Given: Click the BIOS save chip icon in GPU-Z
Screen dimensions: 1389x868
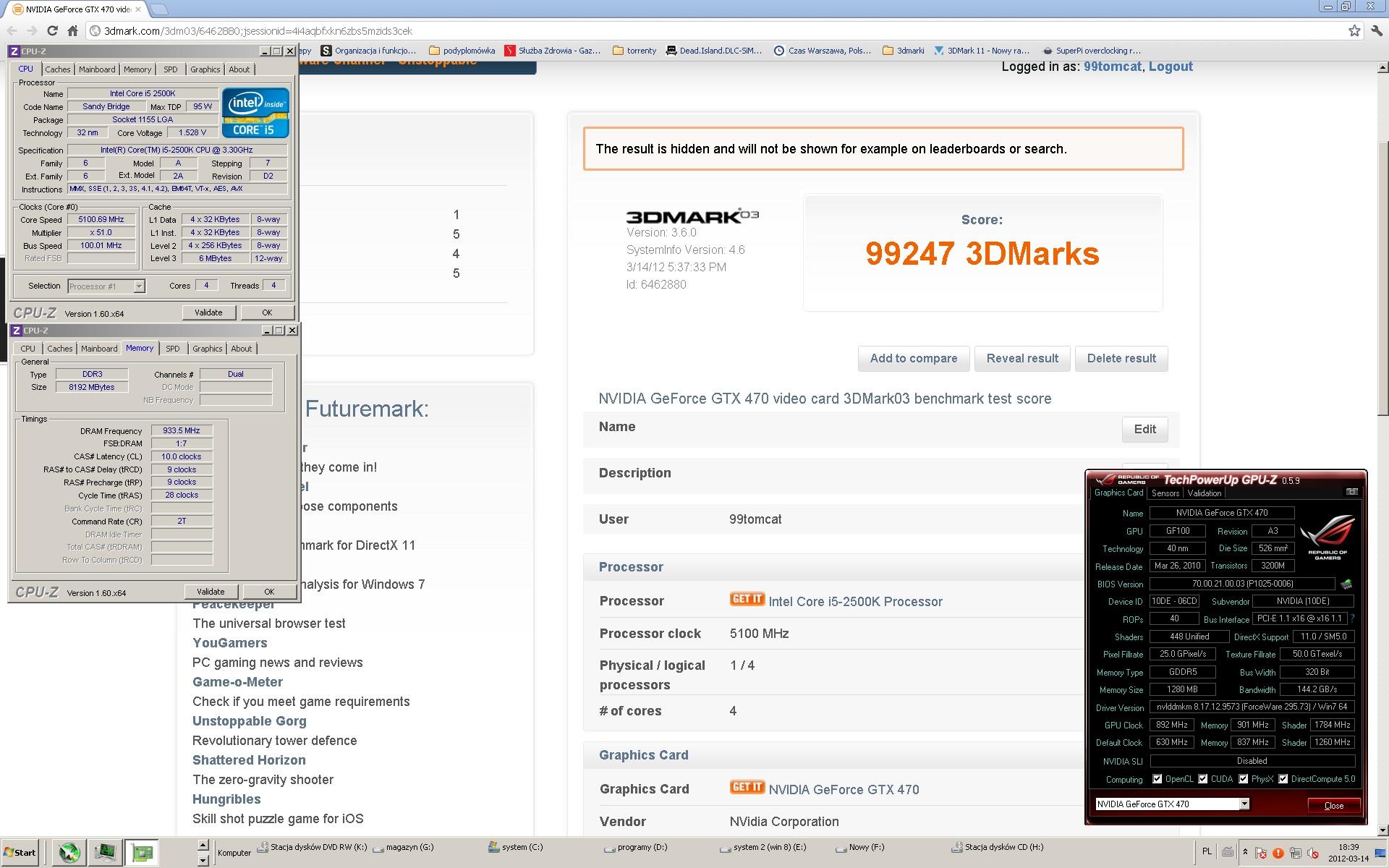Looking at the screenshot, I should point(1346,584).
